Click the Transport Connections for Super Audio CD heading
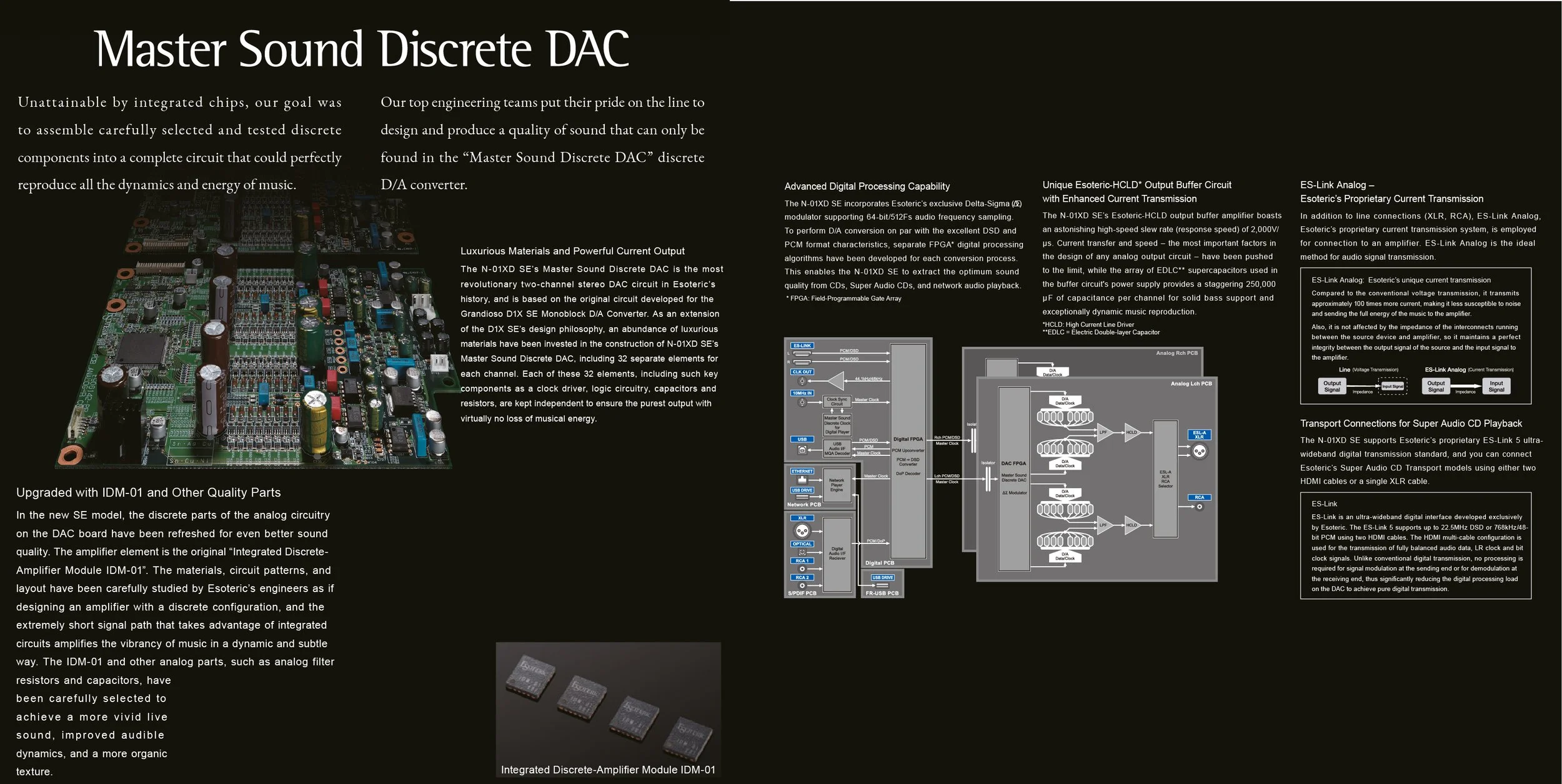 [1411, 424]
